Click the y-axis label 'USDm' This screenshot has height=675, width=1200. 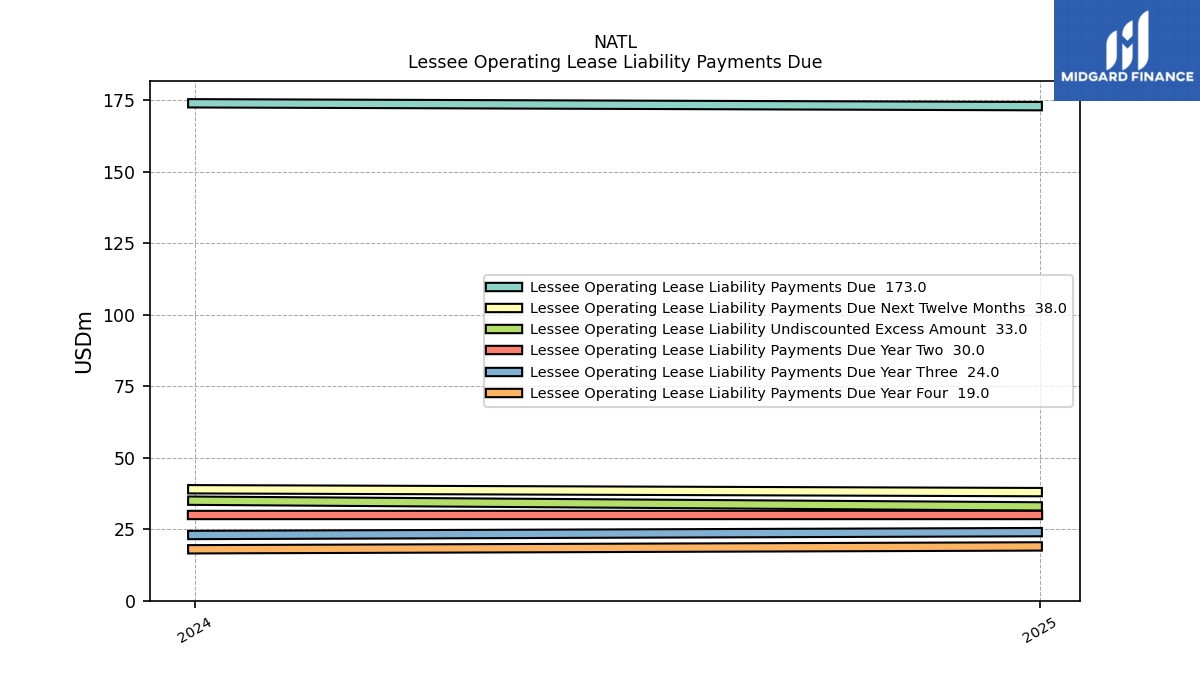click(84, 342)
